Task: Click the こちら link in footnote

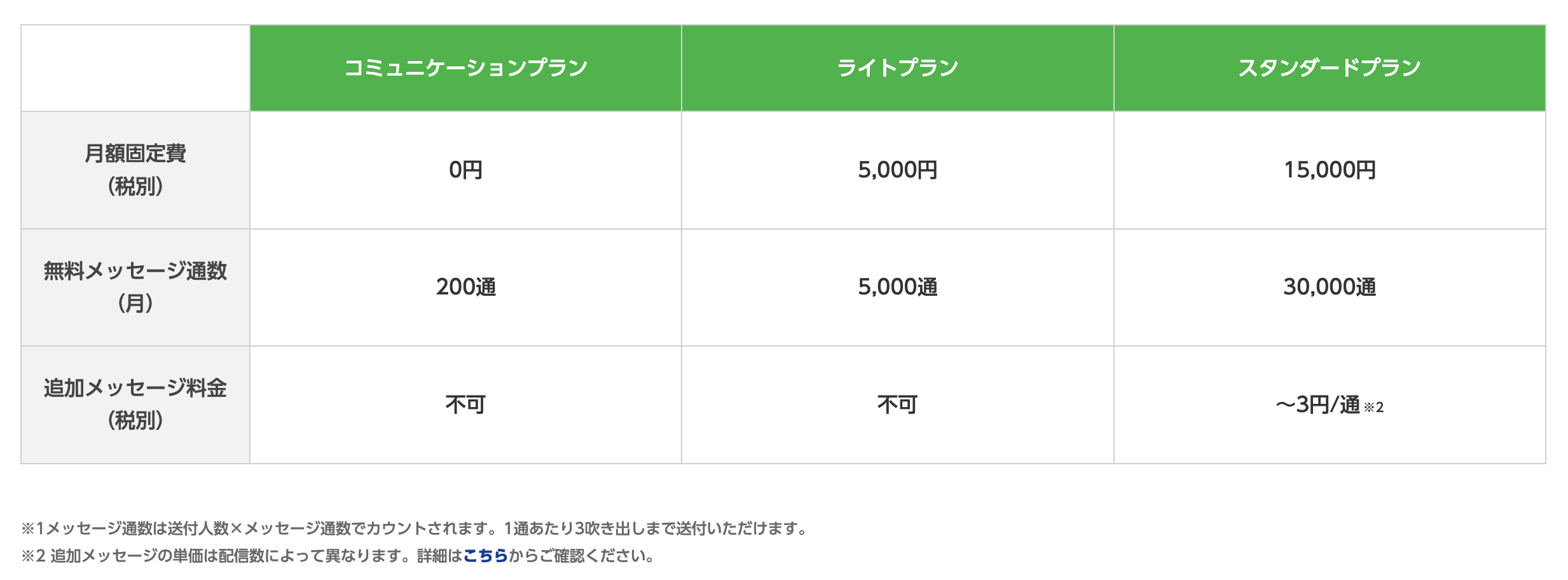Action: (x=485, y=556)
